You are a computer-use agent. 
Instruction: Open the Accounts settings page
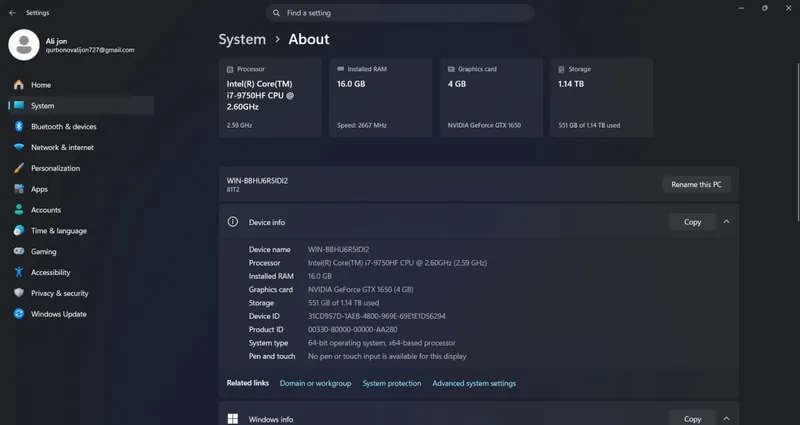[x=82, y=210]
